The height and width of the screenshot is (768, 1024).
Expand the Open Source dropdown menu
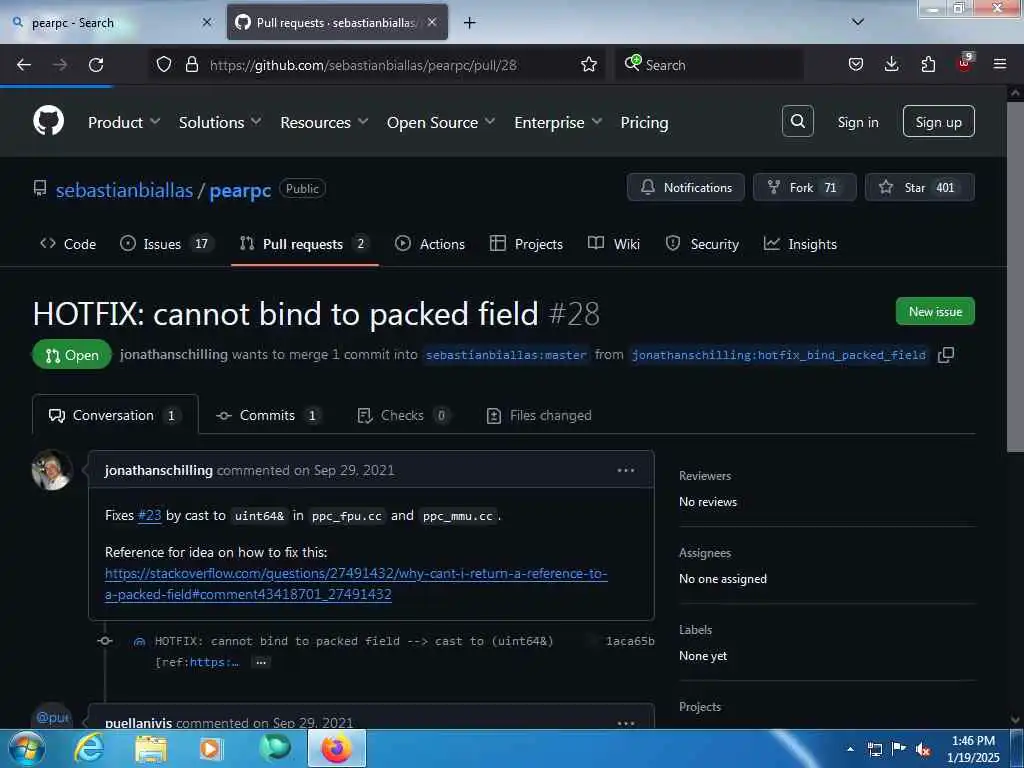point(441,122)
